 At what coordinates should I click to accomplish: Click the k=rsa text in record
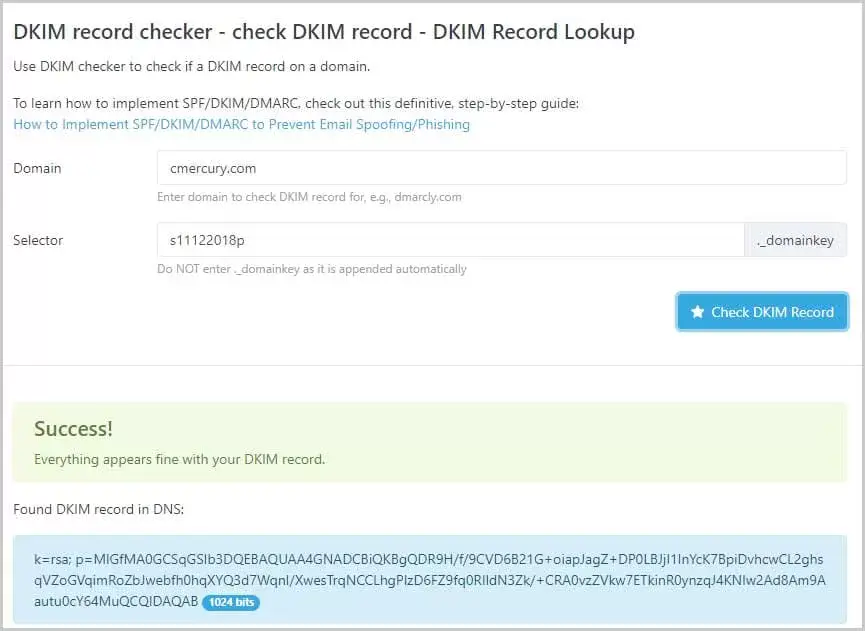click(54, 560)
